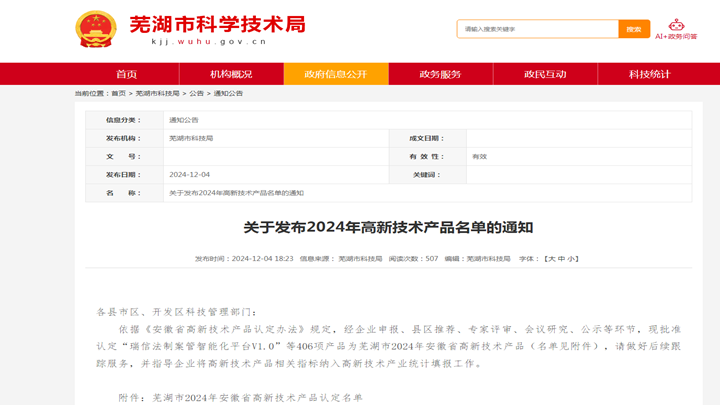Screen dimensions: 720x405
Task: Open the 科技统计 navigation tab
Action: pos(649,74)
